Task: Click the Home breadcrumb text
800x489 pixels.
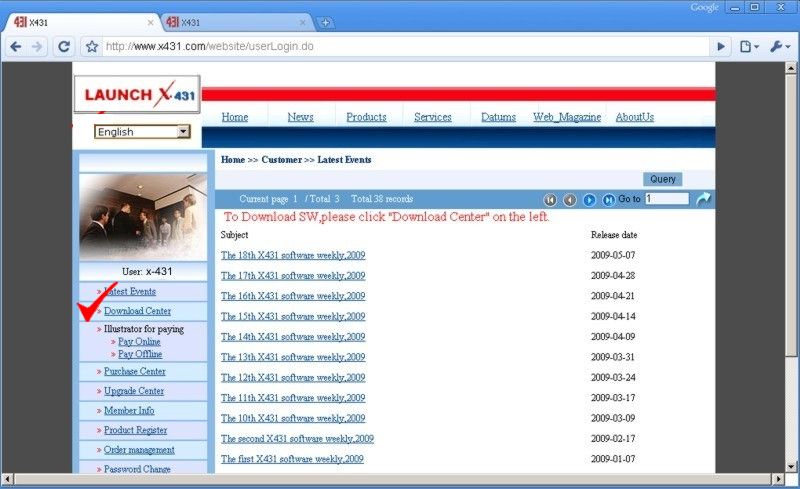Action: click(233, 160)
